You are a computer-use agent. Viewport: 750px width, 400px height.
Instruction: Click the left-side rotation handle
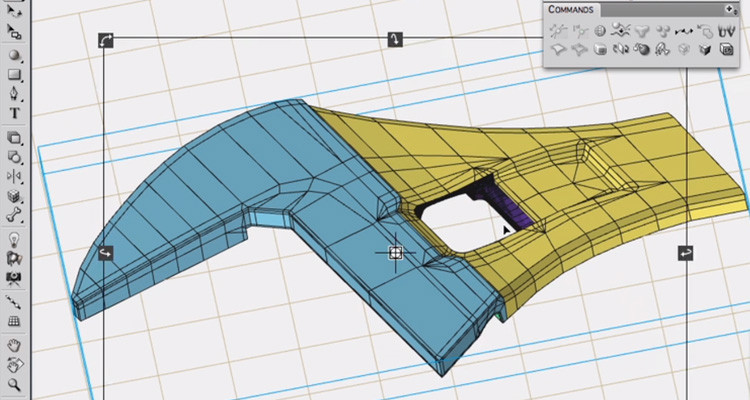click(x=106, y=253)
